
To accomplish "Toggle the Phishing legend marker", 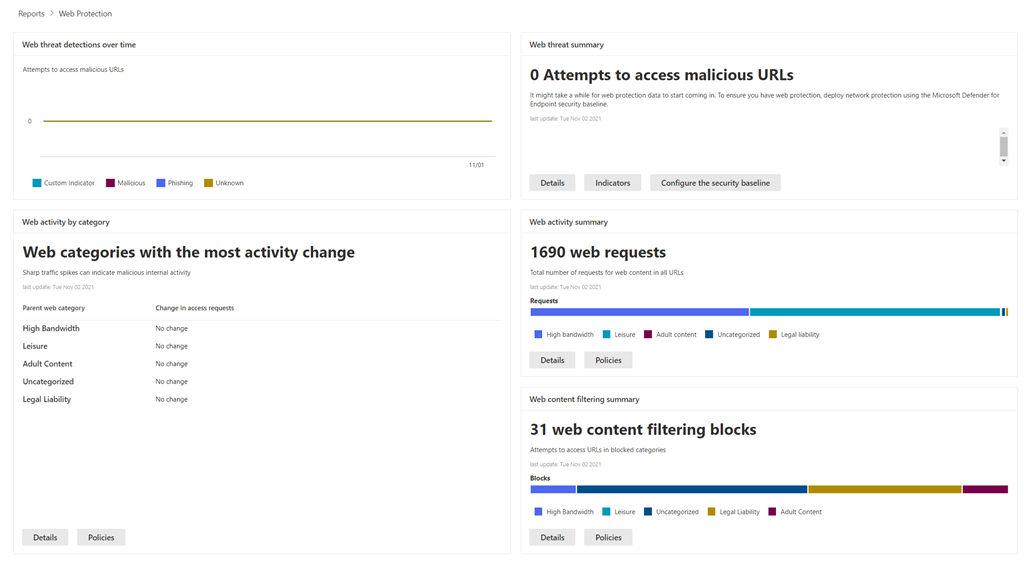I will coord(161,183).
